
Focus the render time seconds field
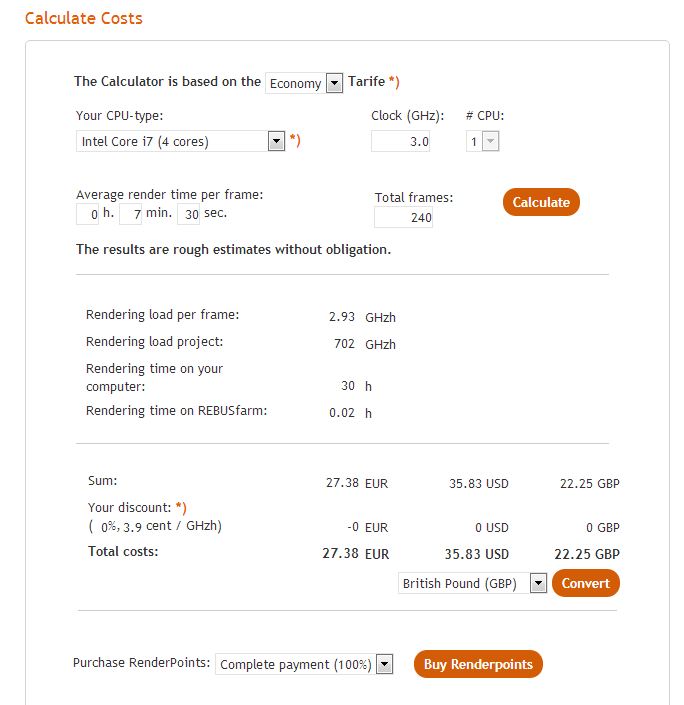pyautogui.click(x=188, y=214)
